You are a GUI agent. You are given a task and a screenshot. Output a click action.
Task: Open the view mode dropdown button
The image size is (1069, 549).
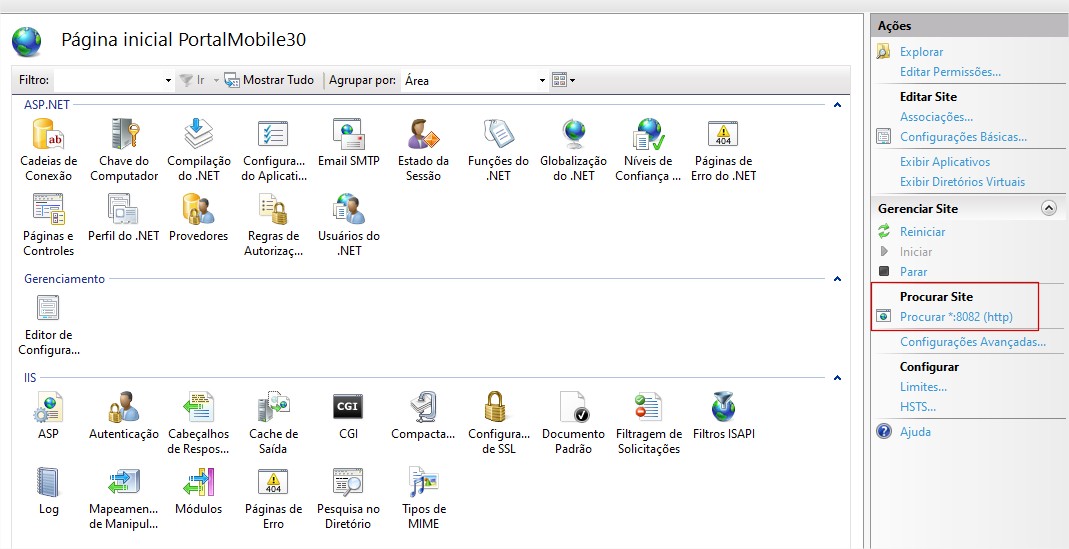[x=564, y=80]
